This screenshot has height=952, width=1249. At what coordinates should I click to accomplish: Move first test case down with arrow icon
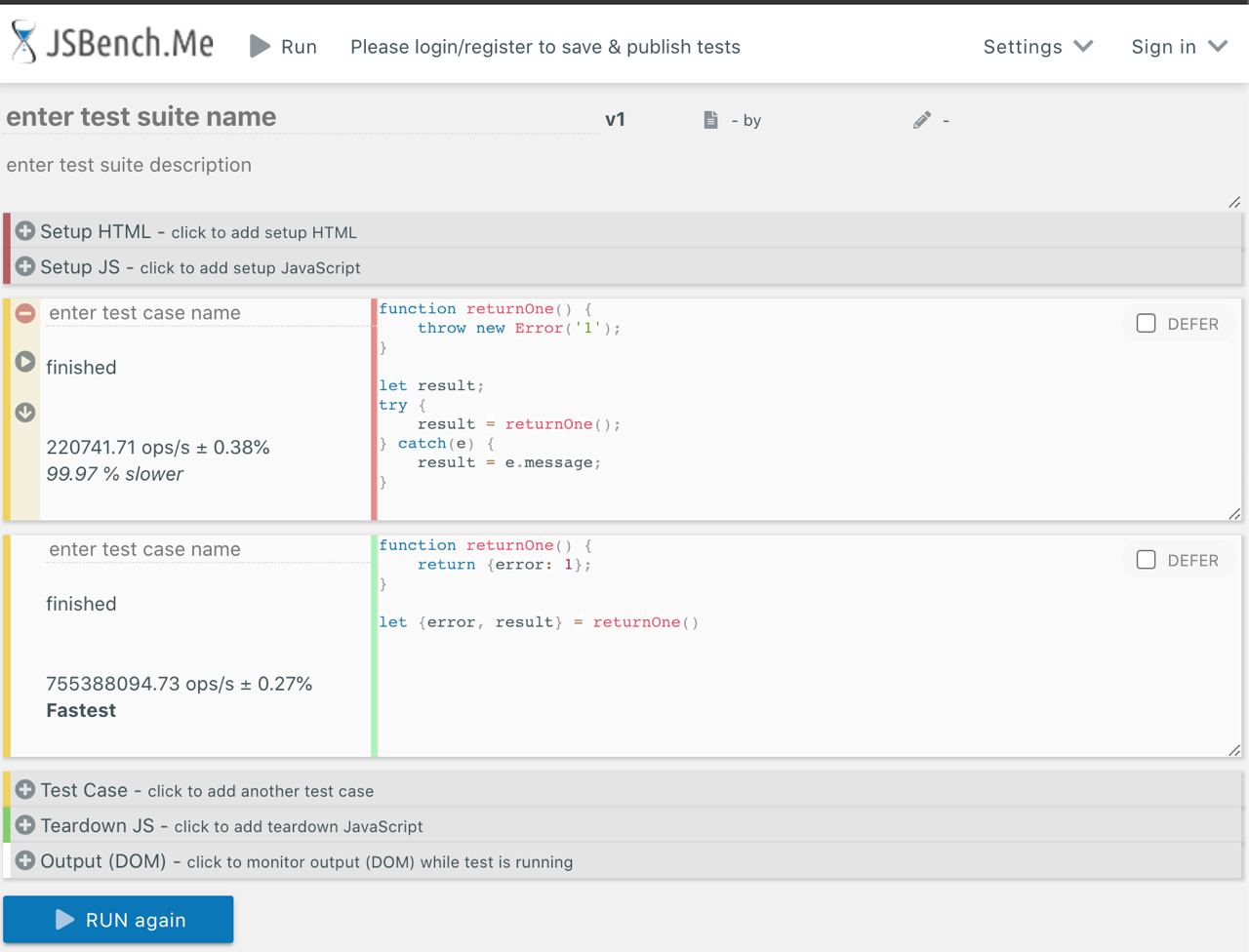pos(25,413)
